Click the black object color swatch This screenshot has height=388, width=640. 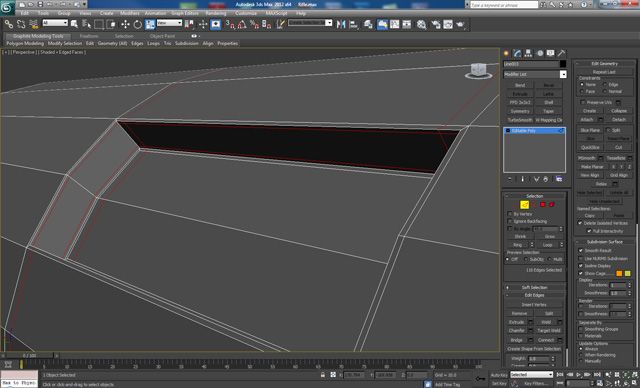[x=563, y=64]
